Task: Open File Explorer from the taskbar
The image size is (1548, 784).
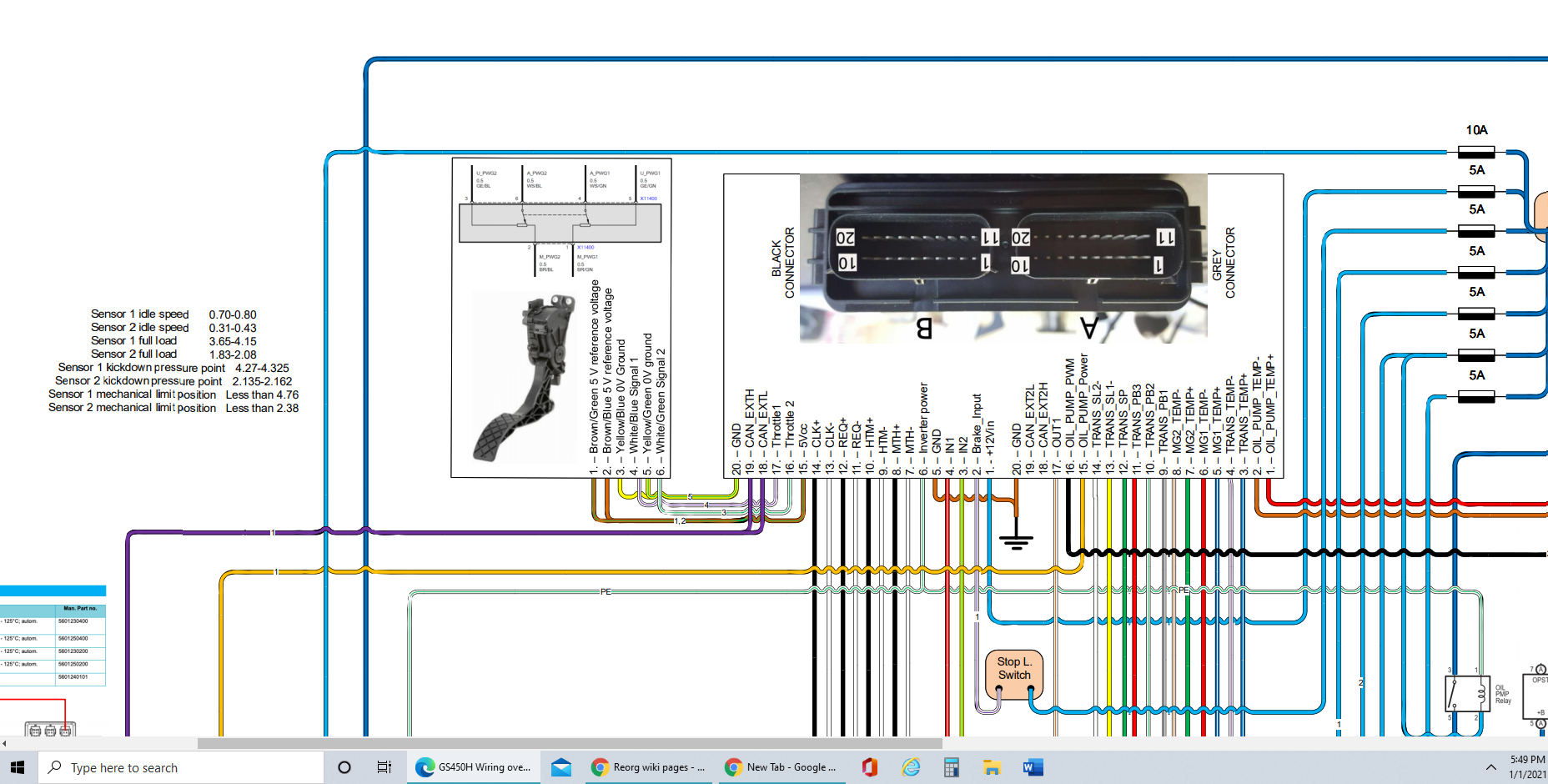Action: click(992, 767)
